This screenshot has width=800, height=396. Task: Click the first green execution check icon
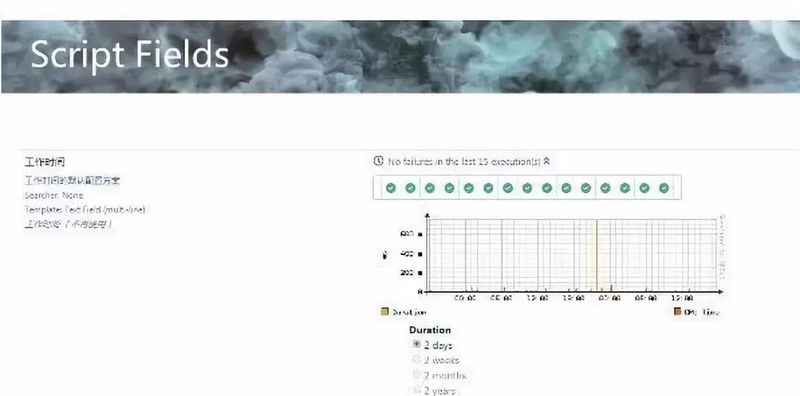click(x=391, y=188)
